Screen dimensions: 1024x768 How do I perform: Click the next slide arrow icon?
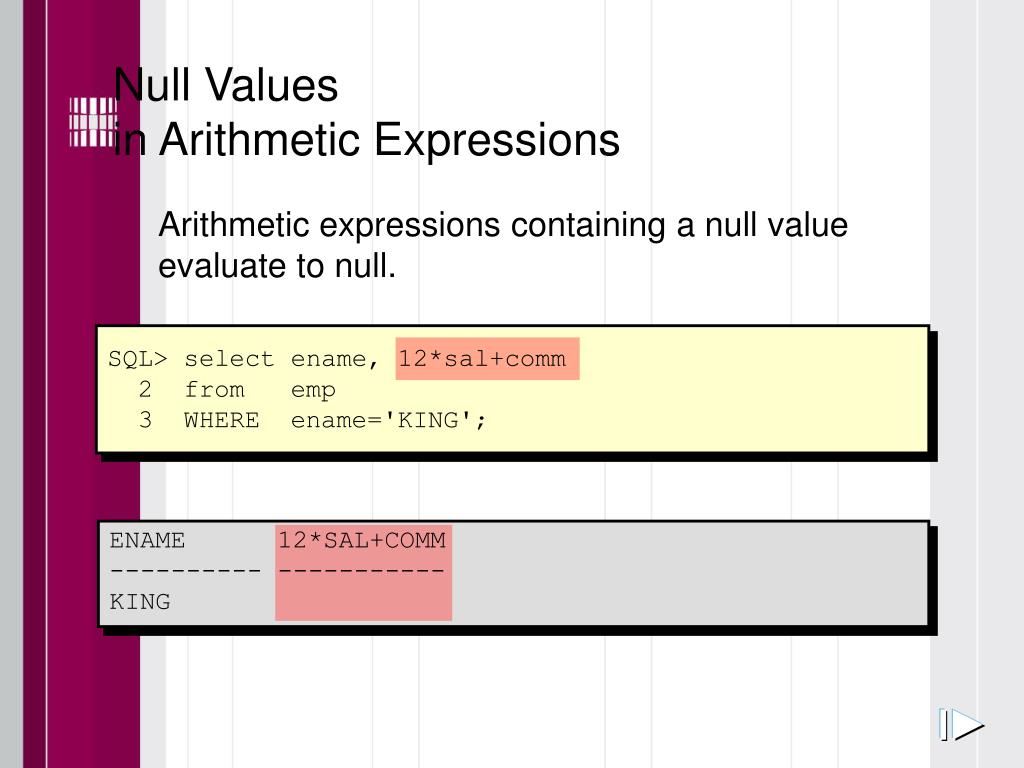(x=961, y=725)
